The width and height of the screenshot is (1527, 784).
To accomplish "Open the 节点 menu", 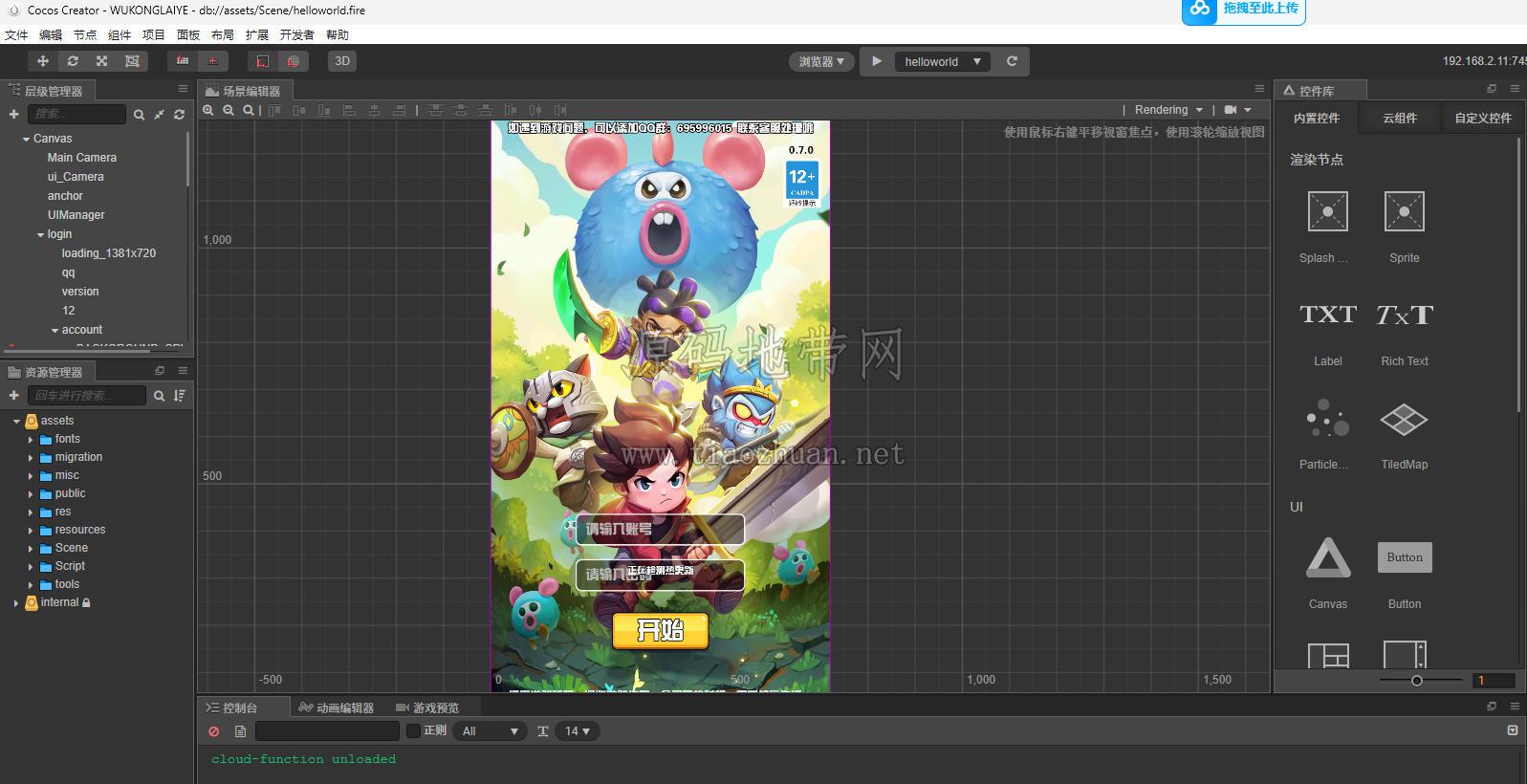I will point(85,34).
